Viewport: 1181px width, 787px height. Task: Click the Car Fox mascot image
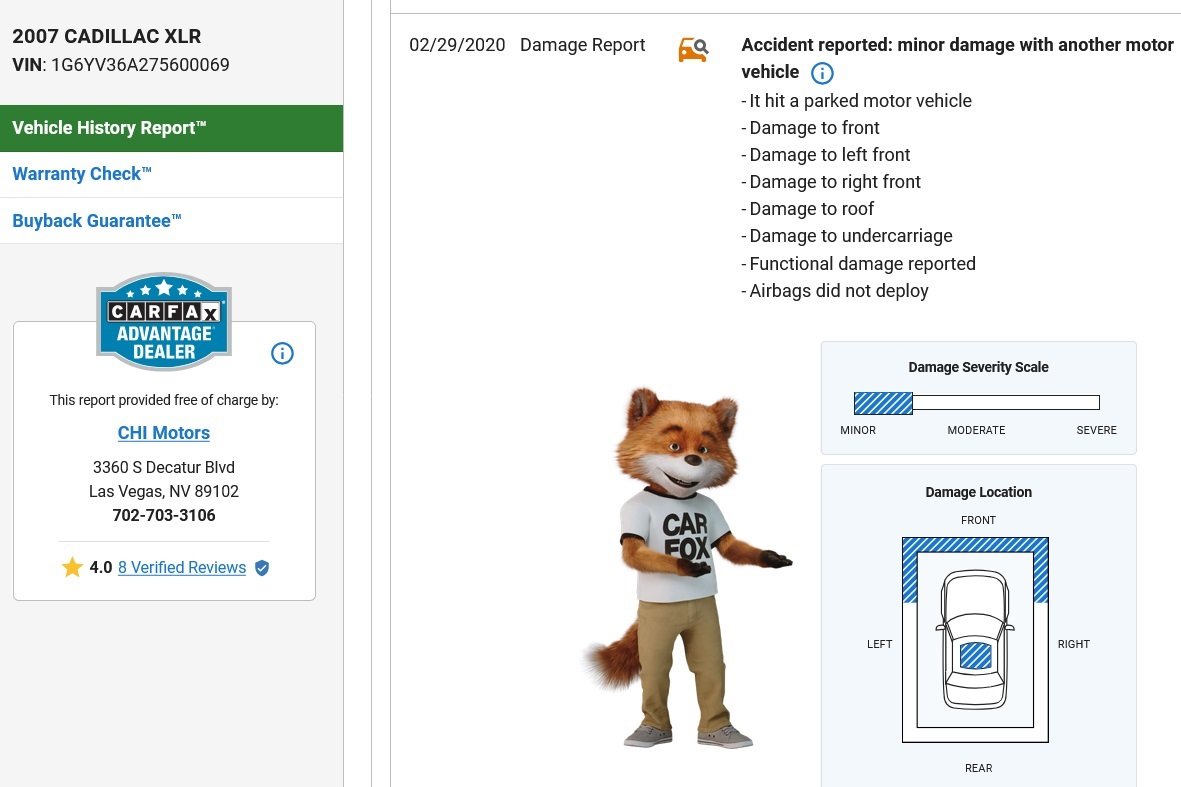click(x=687, y=568)
